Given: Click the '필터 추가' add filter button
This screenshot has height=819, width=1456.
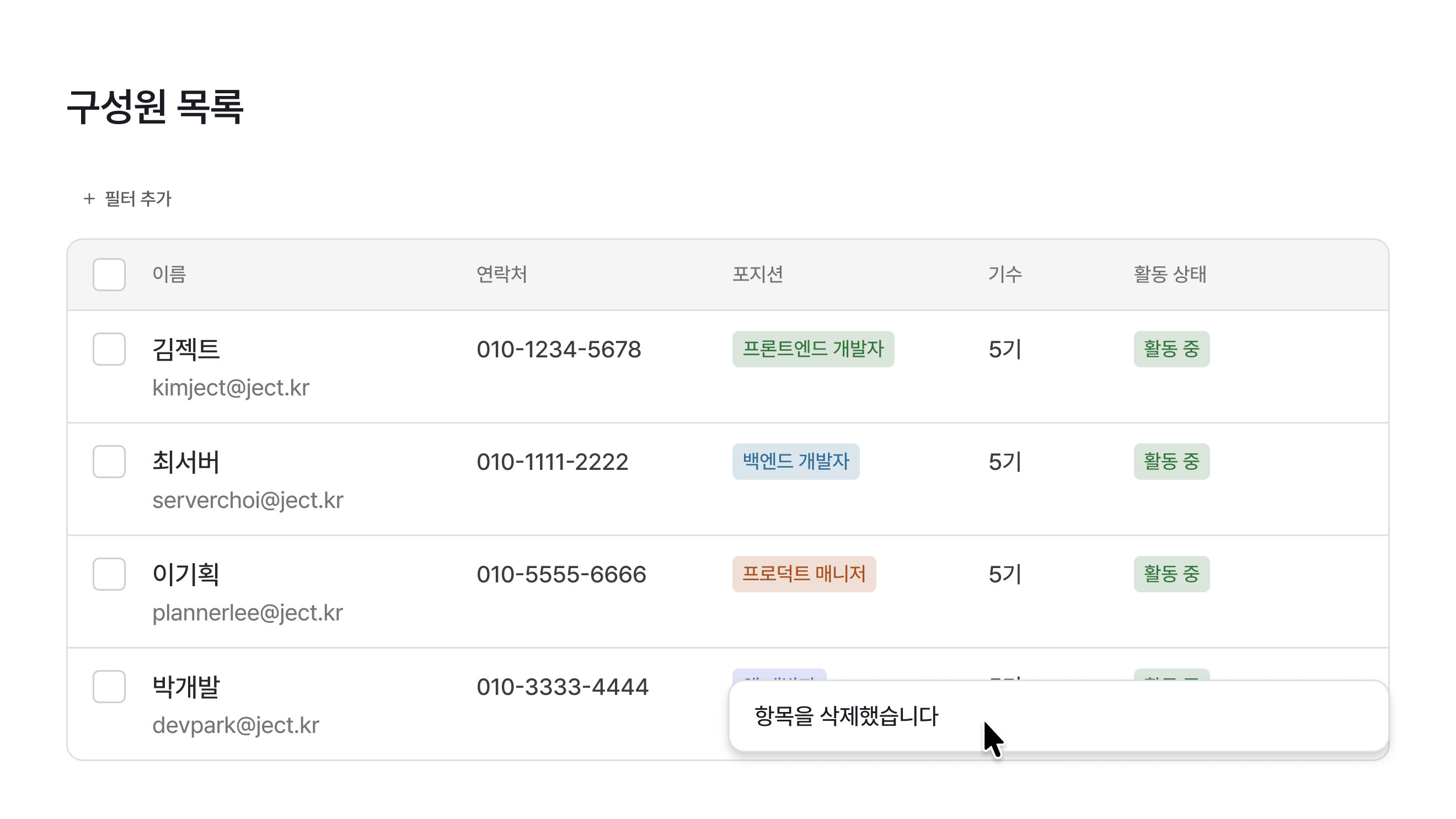Looking at the screenshot, I should 127,199.
